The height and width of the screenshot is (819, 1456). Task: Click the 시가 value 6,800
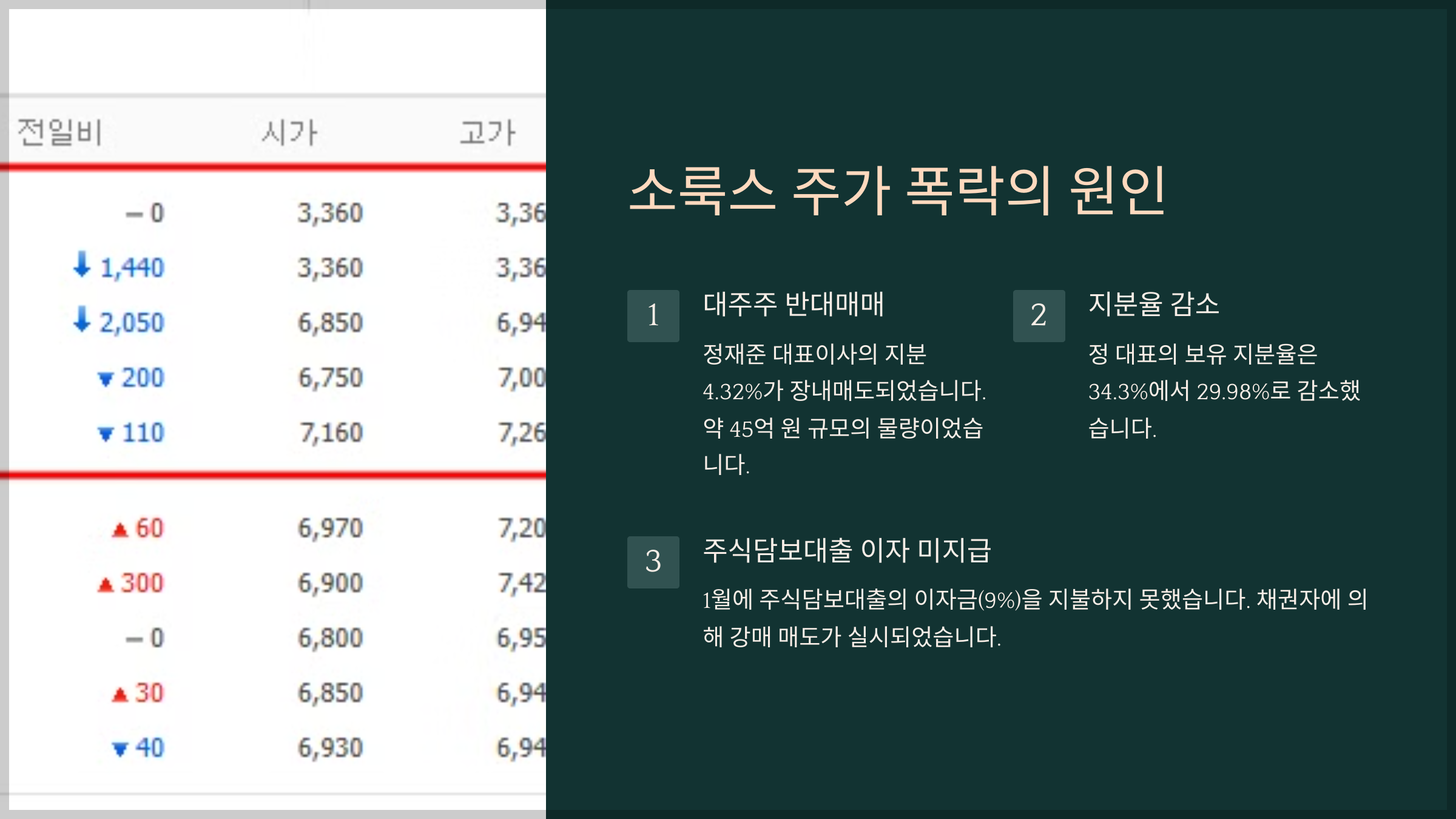pyautogui.click(x=331, y=638)
